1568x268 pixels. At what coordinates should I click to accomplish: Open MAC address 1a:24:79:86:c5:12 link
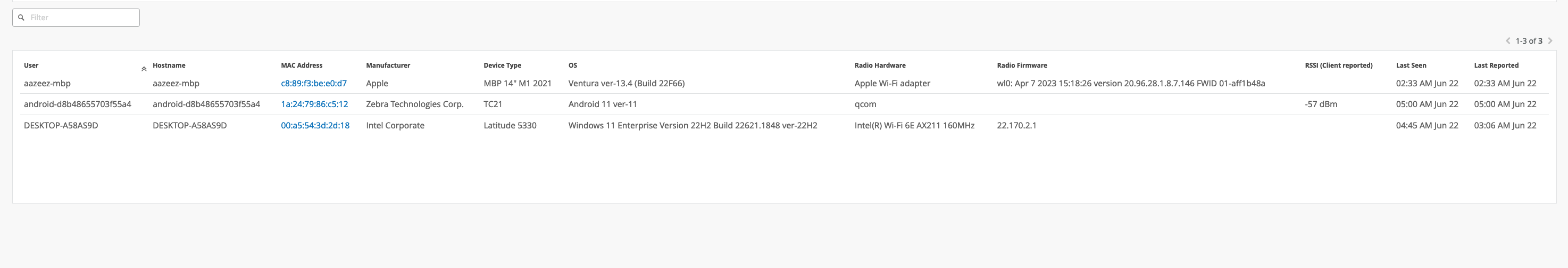pyautogui.click(x=314, y=104)
